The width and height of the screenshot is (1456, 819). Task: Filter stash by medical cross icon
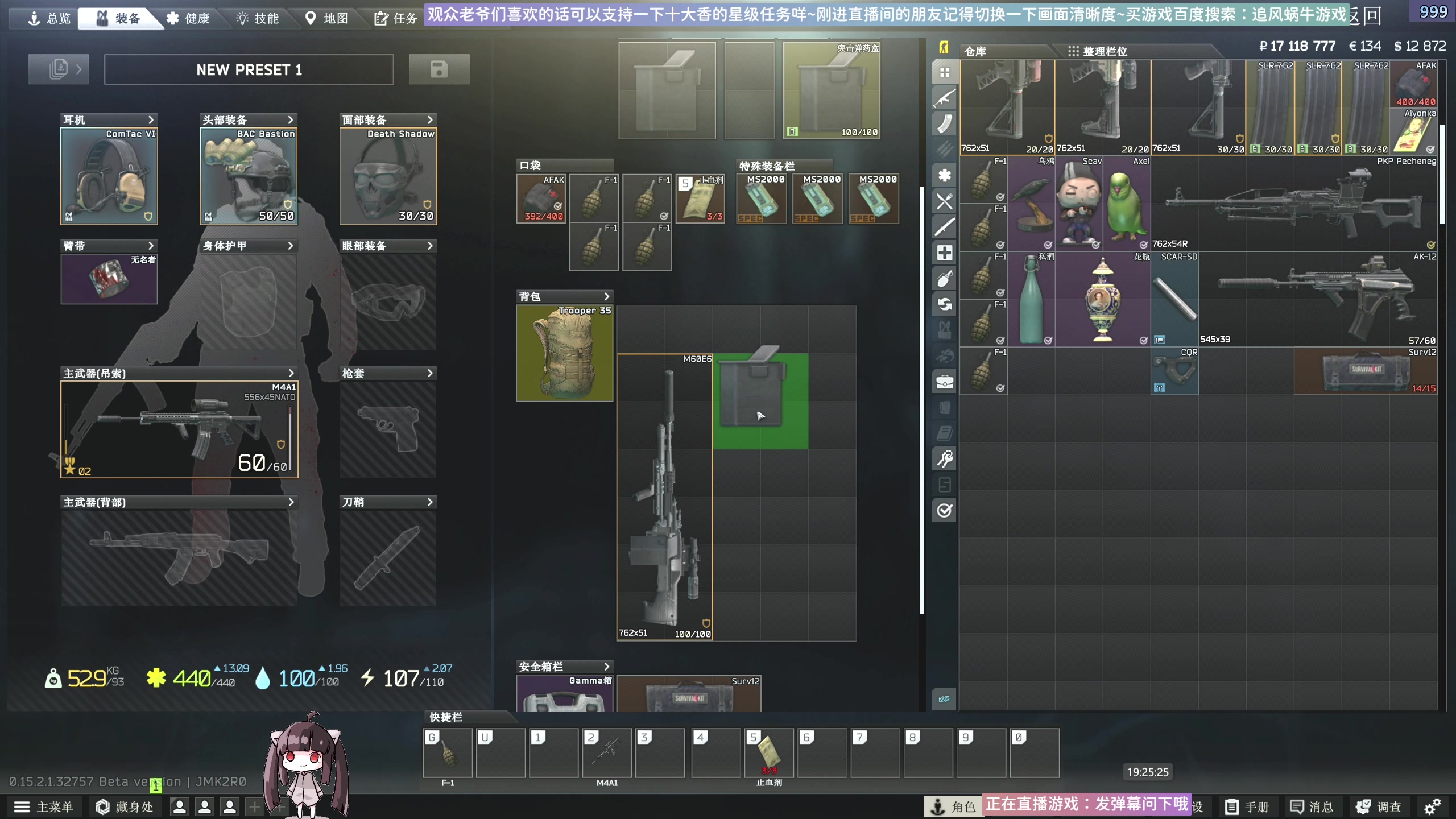pos(944,253)
